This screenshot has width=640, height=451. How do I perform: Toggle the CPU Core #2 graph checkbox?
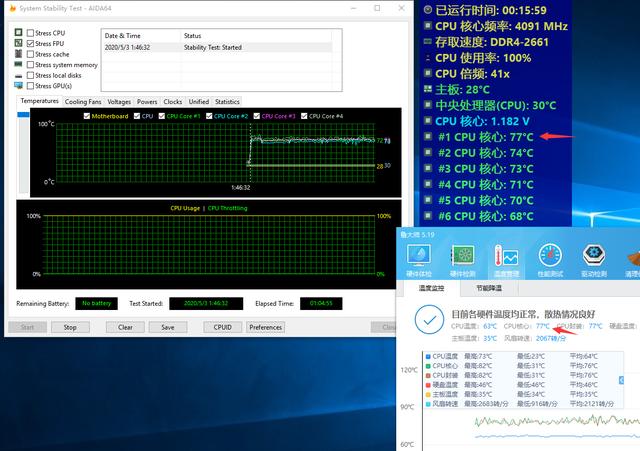click(x=209, y=116)
